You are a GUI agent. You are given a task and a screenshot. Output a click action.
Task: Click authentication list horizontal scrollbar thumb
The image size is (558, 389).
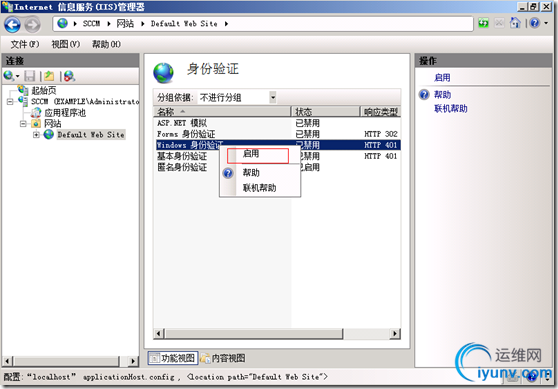coord(253,333)
